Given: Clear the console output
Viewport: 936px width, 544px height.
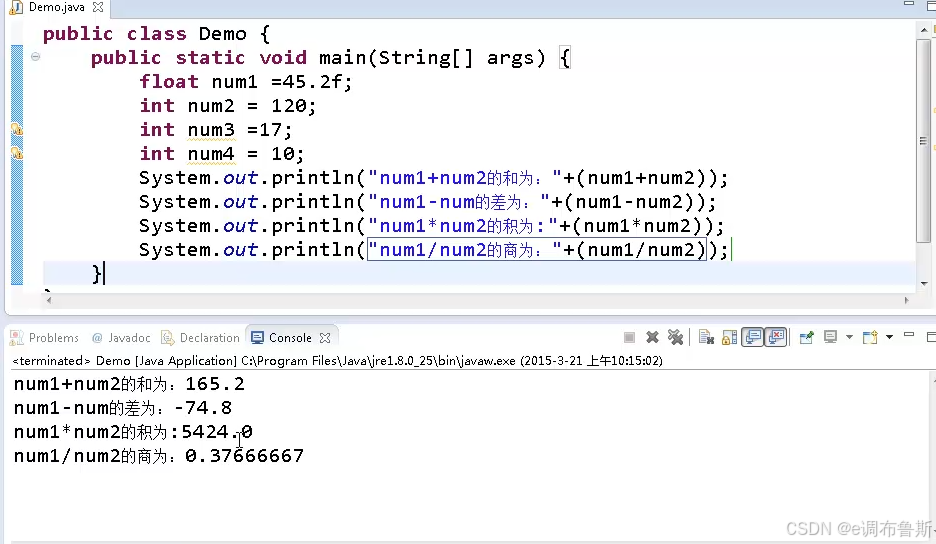Looking at the screenshot, I should click(706, 338).
